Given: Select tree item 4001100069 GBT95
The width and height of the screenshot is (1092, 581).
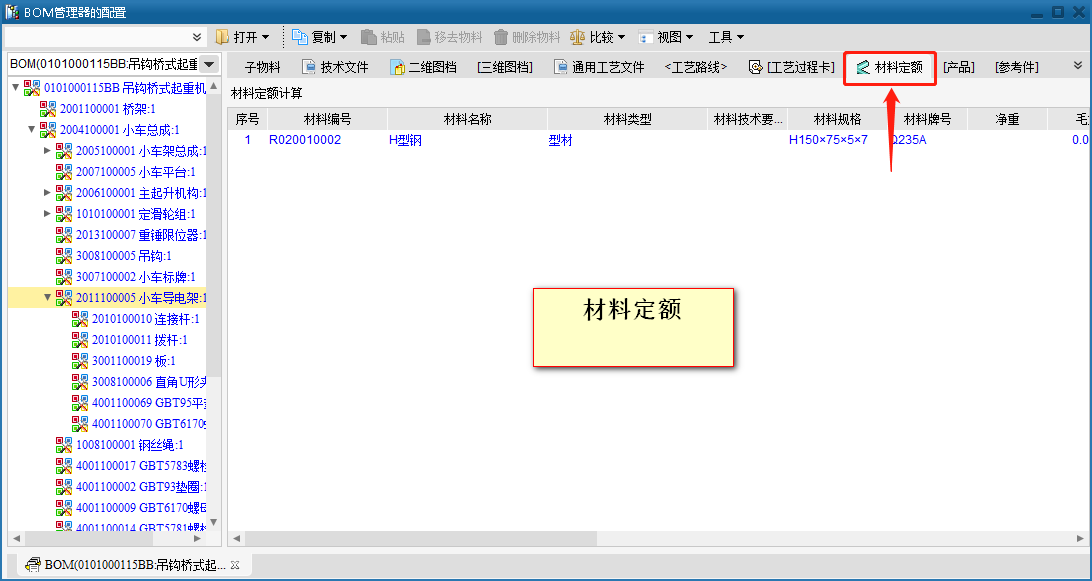Looking at the screenshot, I should coord(149,403).
